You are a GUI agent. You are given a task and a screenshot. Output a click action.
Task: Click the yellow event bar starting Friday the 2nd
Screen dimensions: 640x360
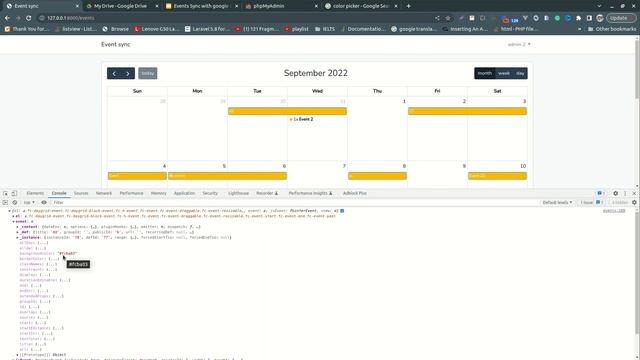[467, 111]
